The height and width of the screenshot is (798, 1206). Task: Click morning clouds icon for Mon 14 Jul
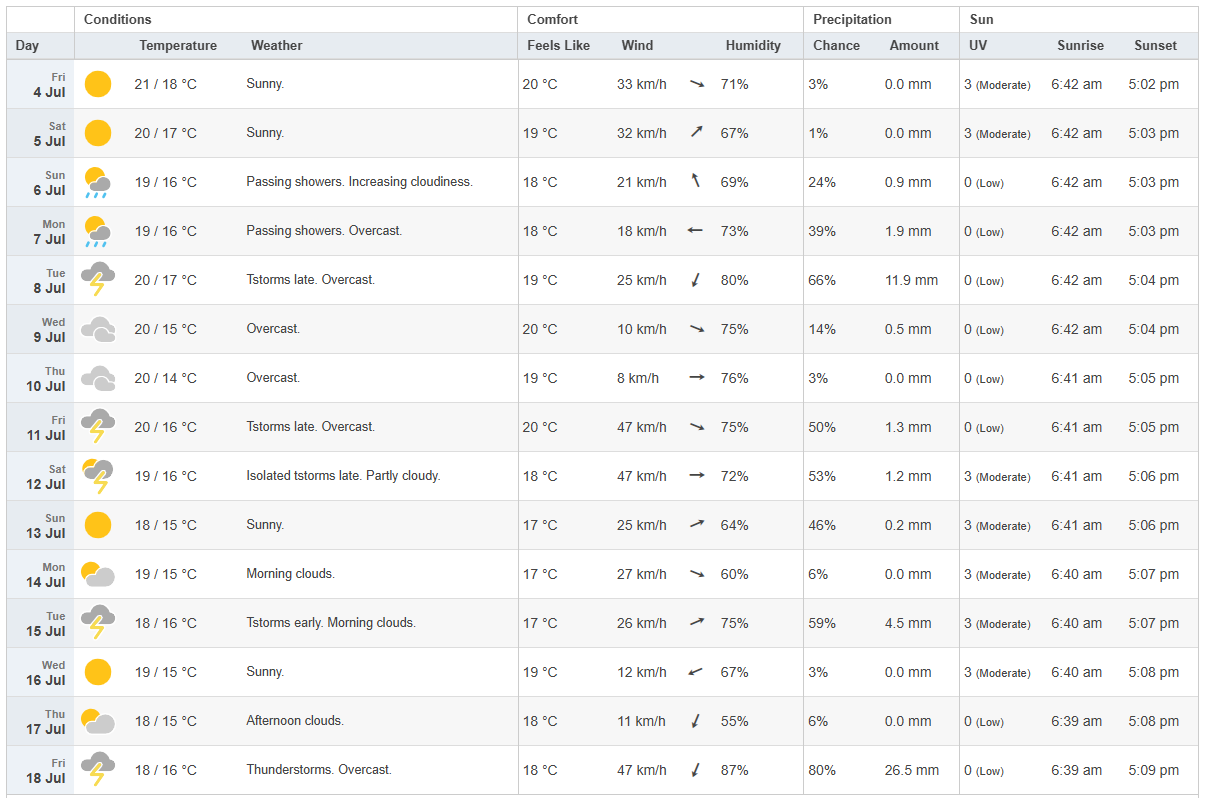click(x=98, y=574)
